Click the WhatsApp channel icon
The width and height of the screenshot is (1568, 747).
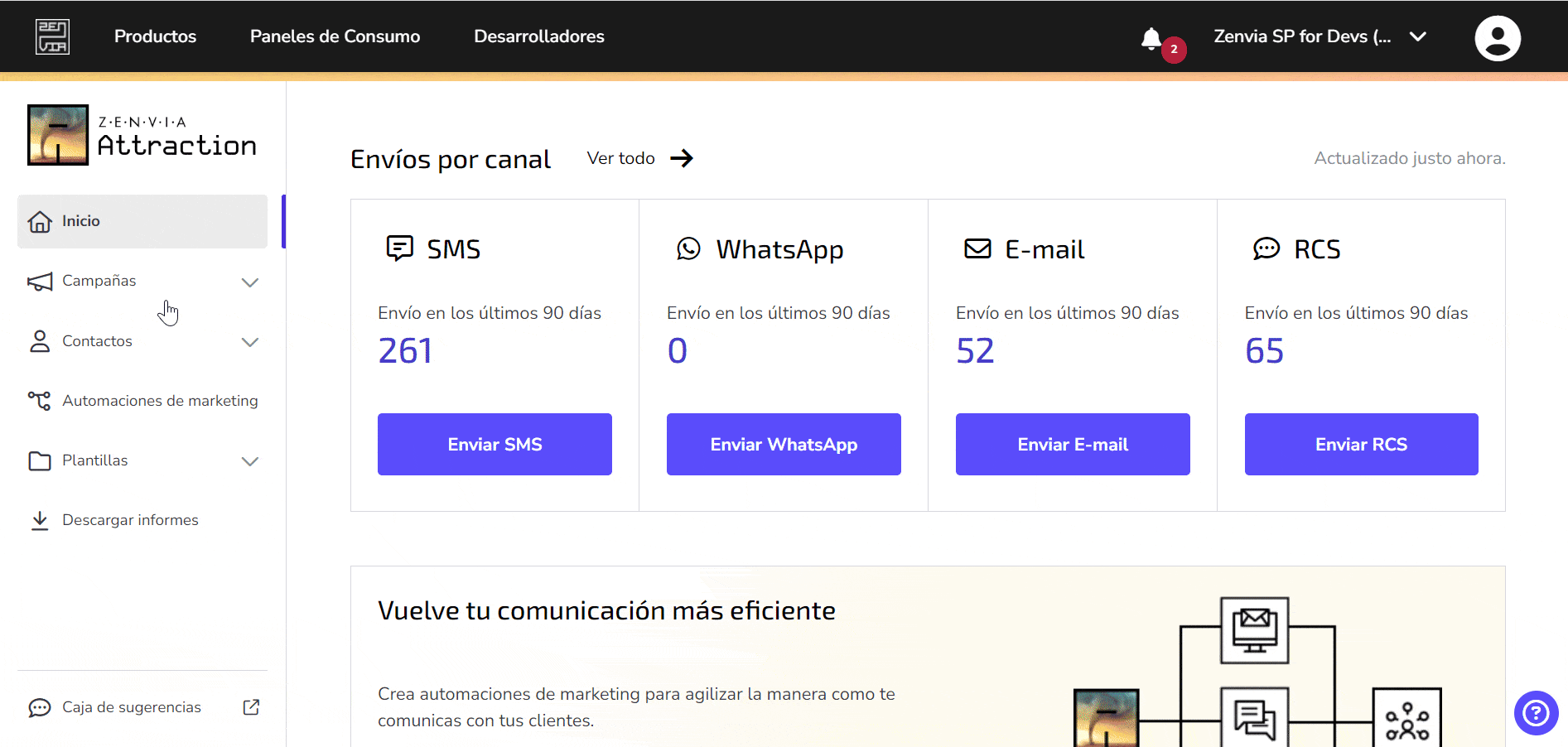(x=688, y=248)
